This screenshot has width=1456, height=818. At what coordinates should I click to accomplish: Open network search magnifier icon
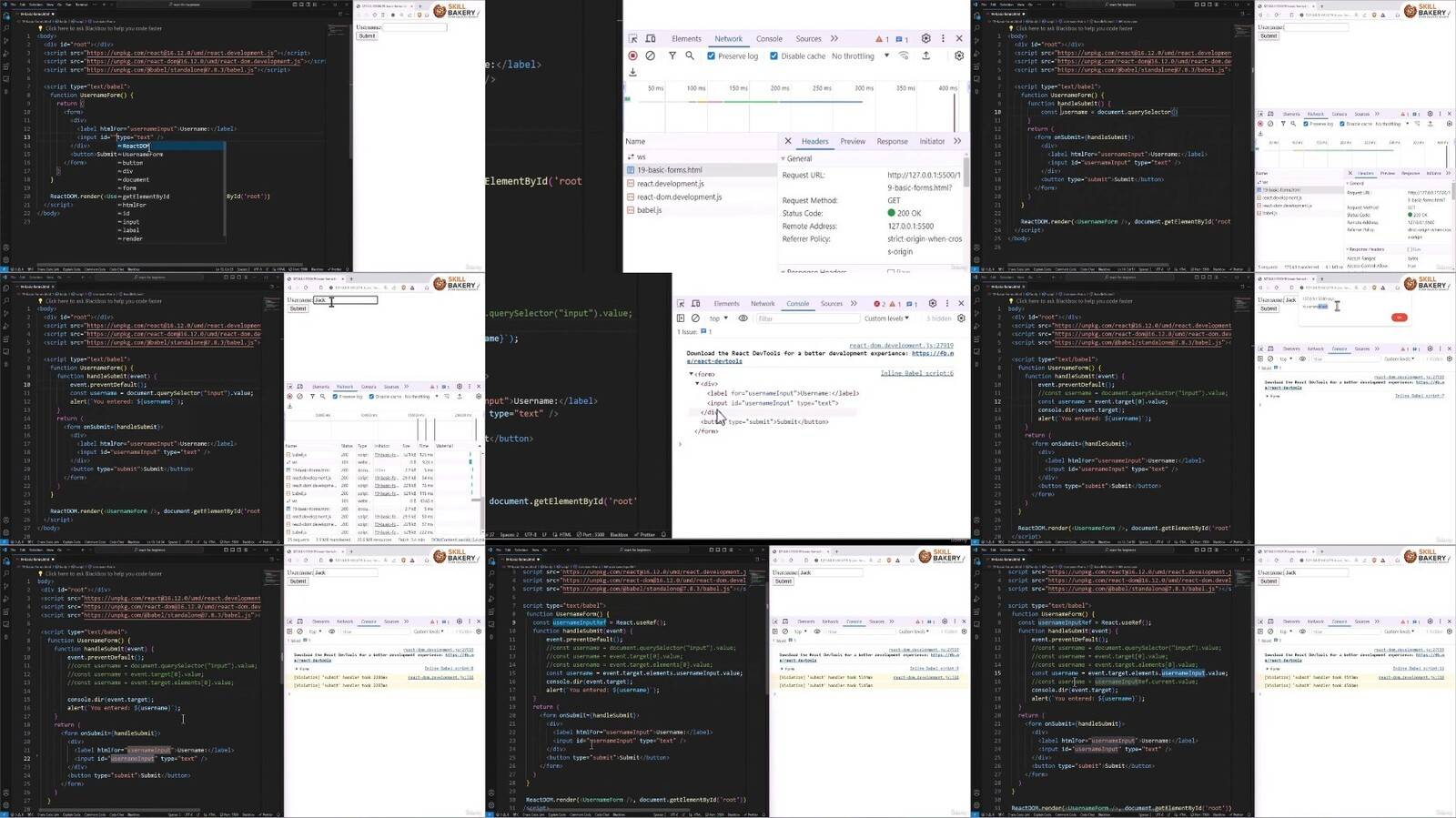click(x=690, y=56)
